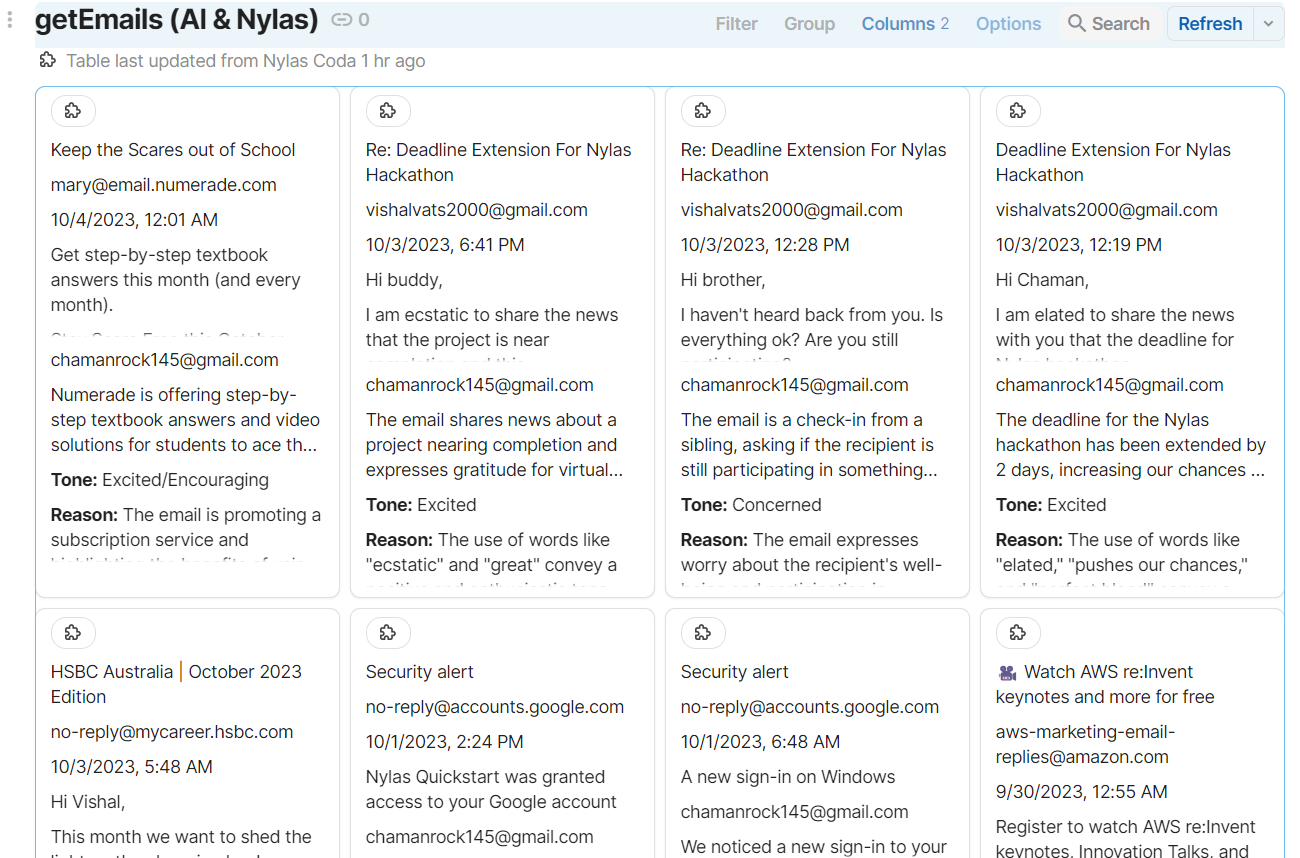Click sender mary@email.numerade.com

(164, 185)
